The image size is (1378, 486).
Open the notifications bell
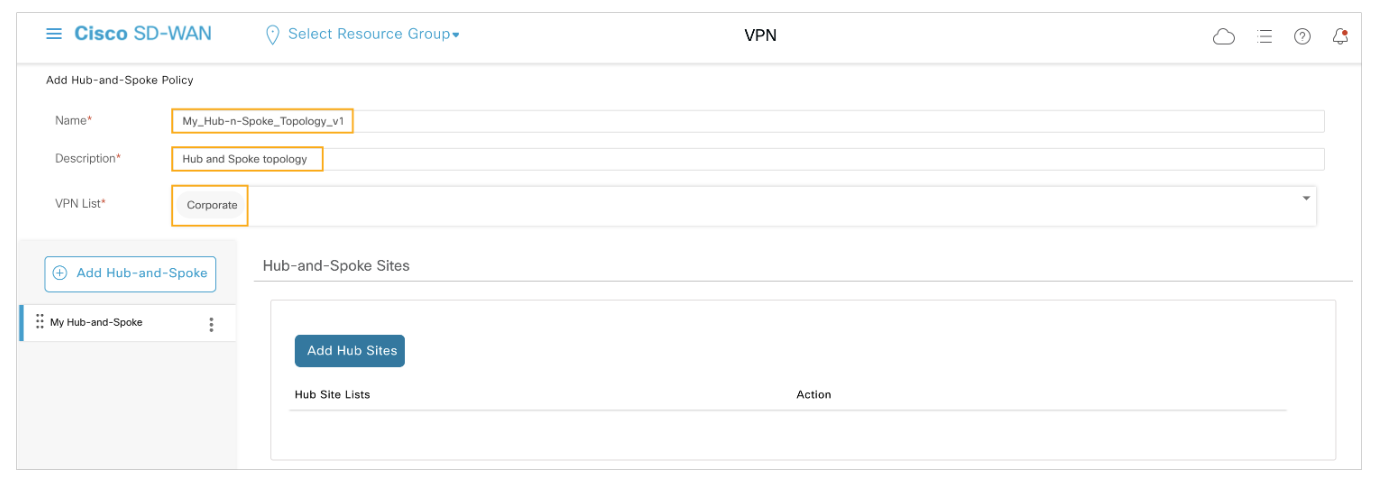1340,36
